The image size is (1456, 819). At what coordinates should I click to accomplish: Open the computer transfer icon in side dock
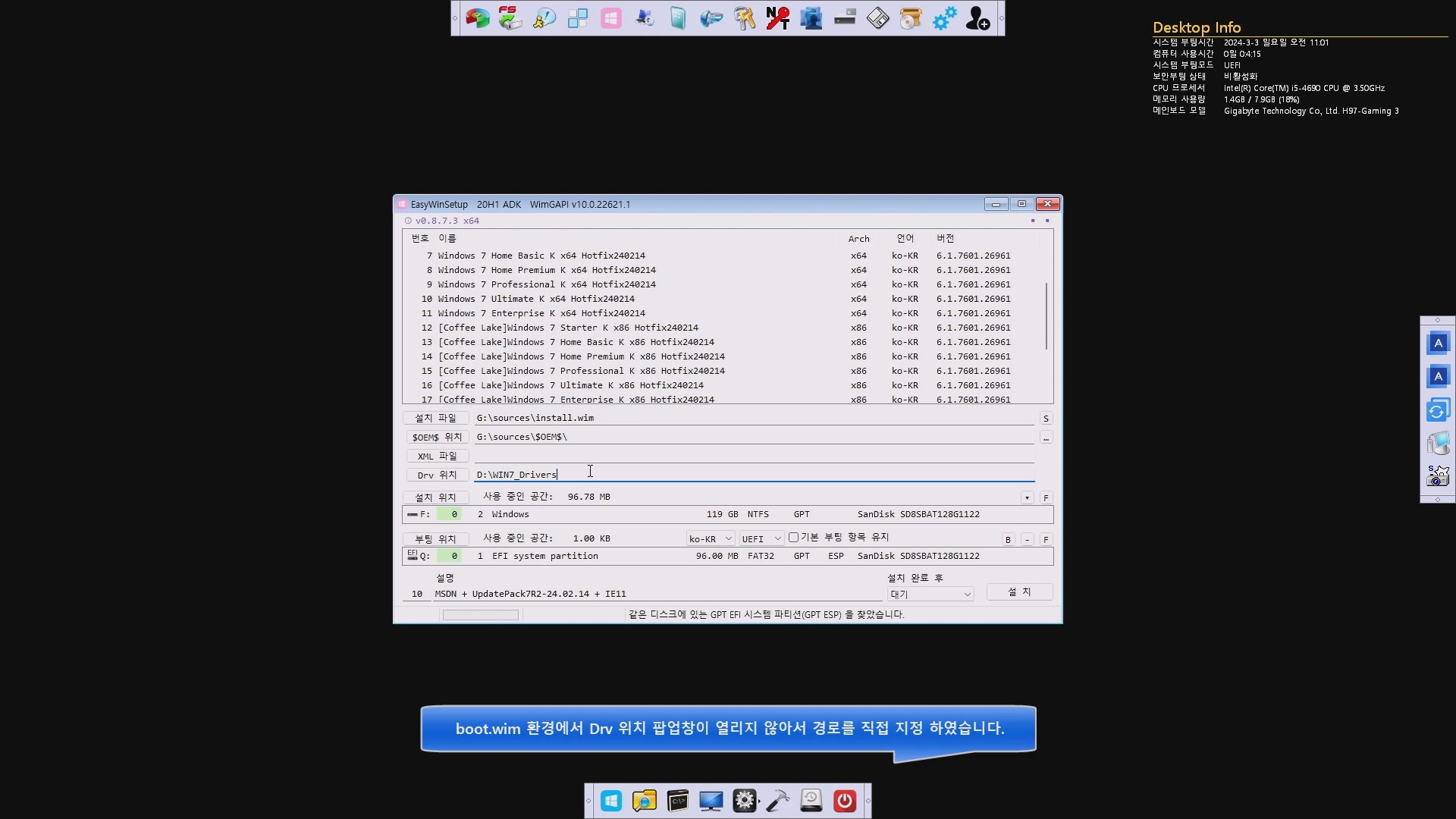(1438, 443)
